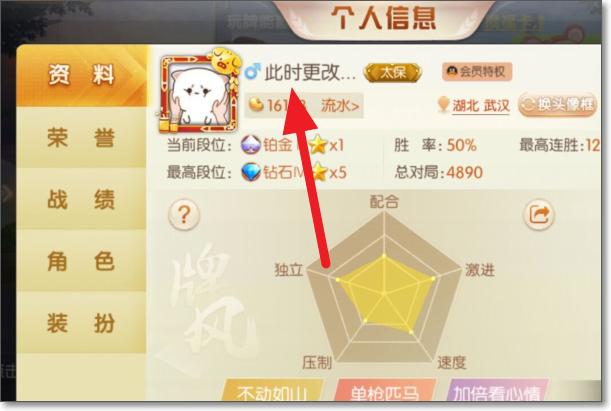Open the 角色 character tab

(81, 261)
